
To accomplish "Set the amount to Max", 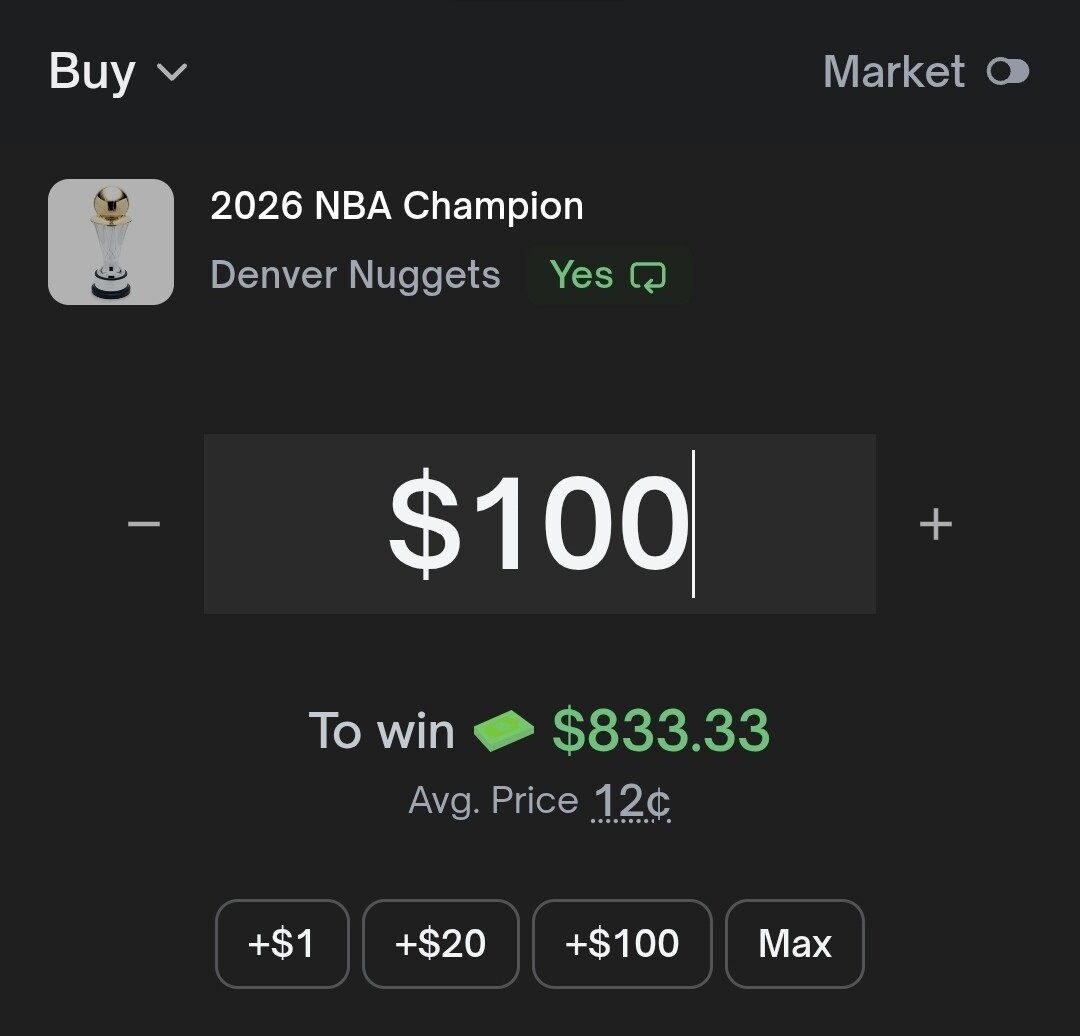I will point(794,943).
